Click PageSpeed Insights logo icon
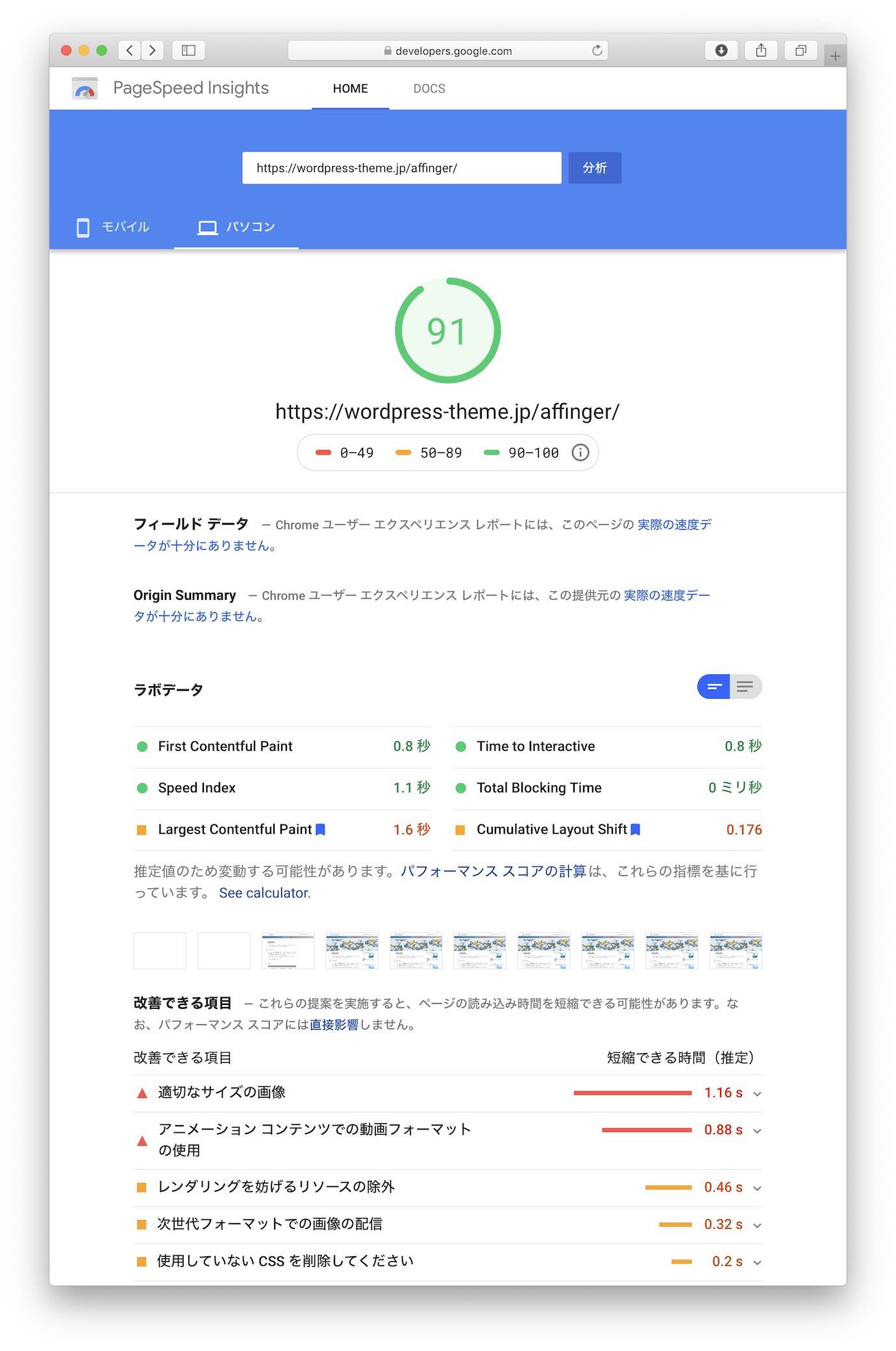Screen dimensions: 896x1351 point(85,88)
